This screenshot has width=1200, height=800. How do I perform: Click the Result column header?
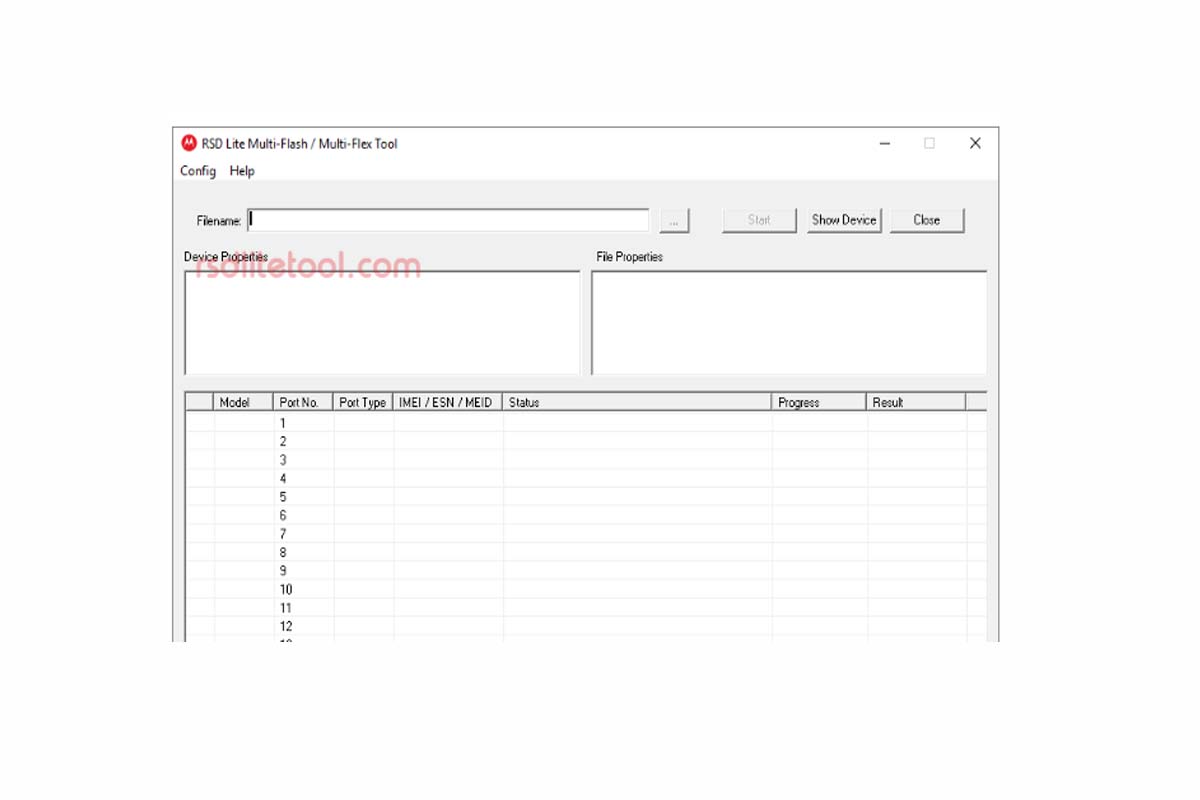[x=916, y=402]
